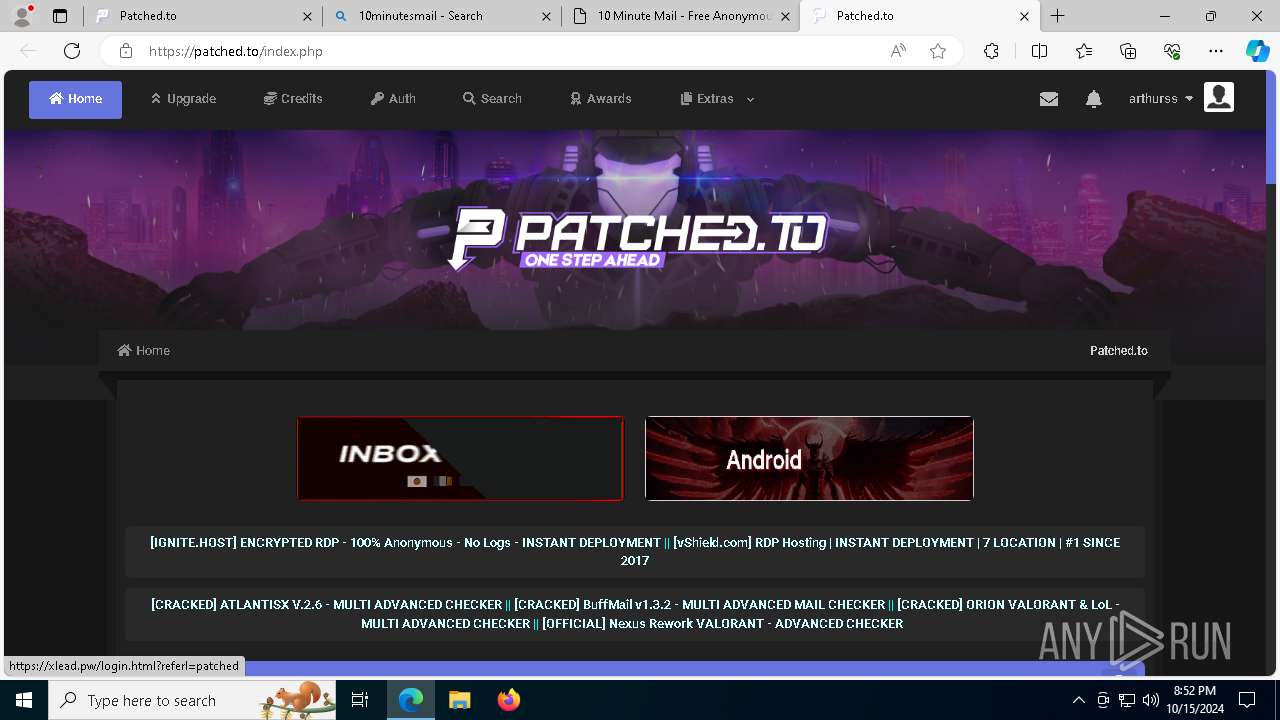Open CRACKED ORION VALORANT & LoL link

(x=740, y=614)
